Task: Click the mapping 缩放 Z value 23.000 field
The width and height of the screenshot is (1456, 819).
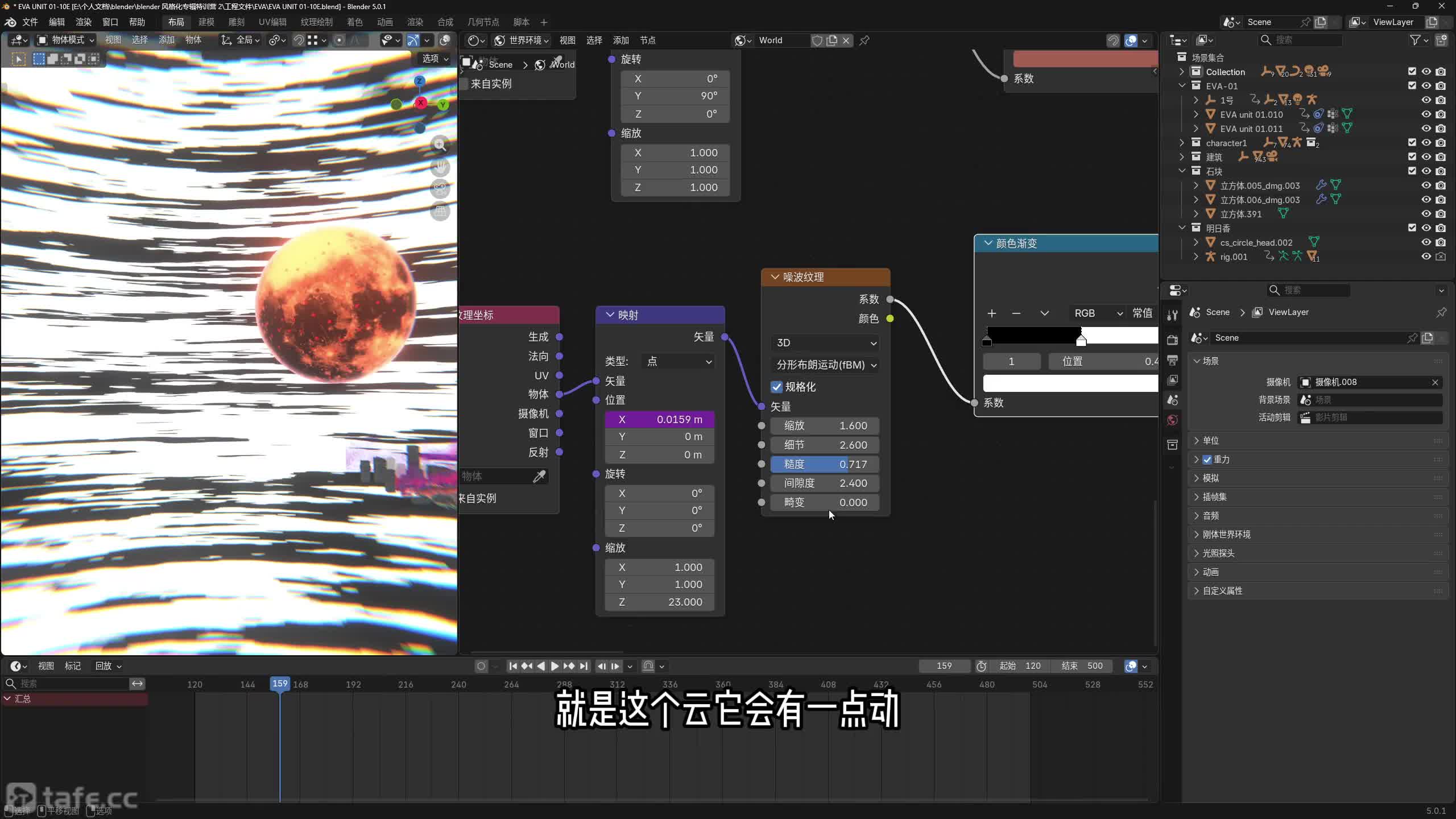Action: (x=660, y=602)
